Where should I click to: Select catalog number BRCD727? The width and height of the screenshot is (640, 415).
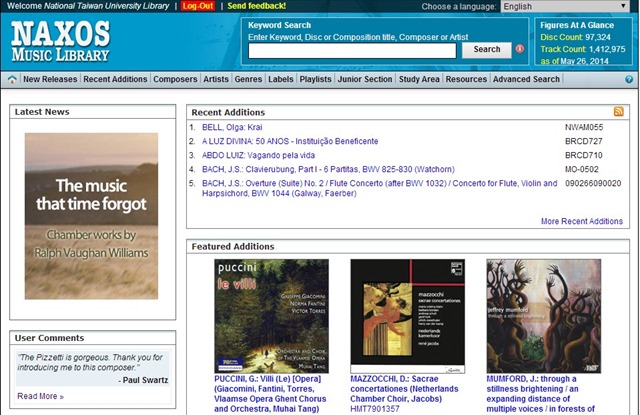pyautogui.click(x=584, y=141)
